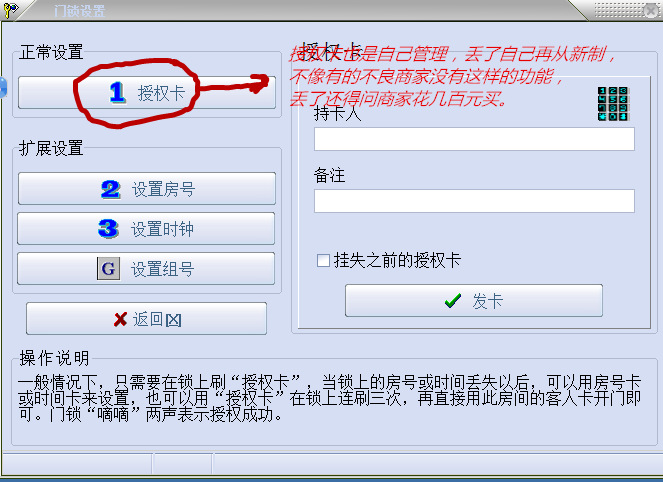Enable 挂失之前的授权卡 checkbox

click(323, 260)
